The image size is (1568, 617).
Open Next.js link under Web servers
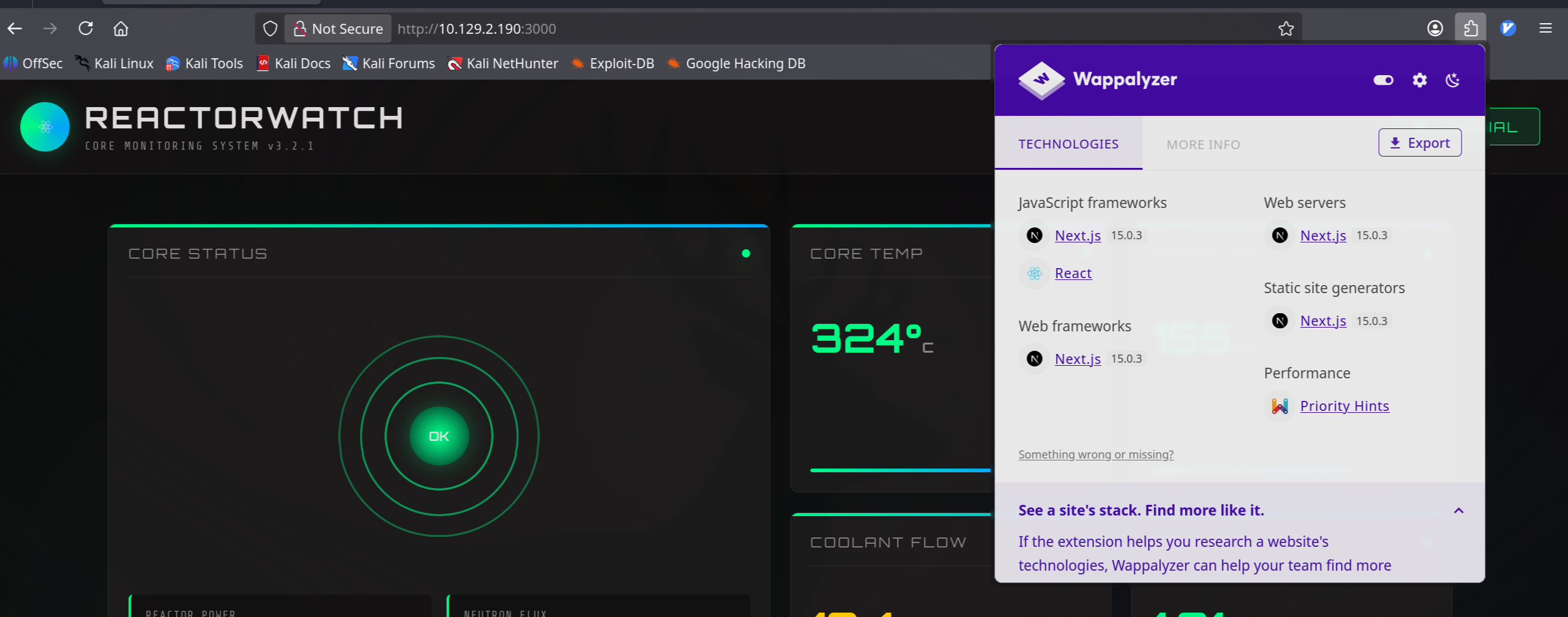[x=1323, y=236]
